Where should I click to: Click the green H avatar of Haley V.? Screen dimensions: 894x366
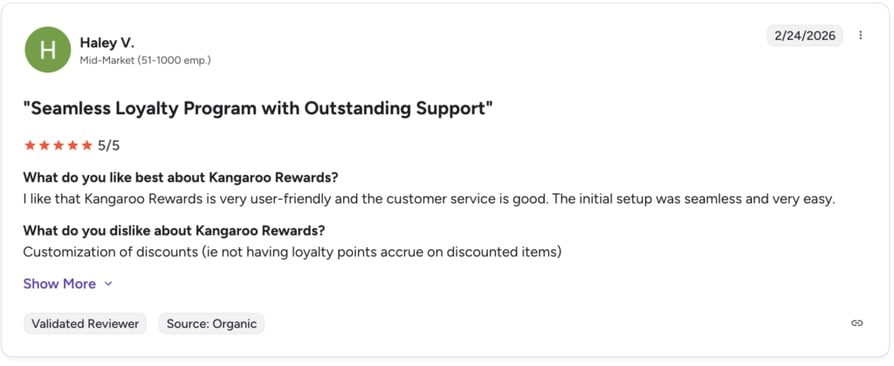tap(47, 50)
